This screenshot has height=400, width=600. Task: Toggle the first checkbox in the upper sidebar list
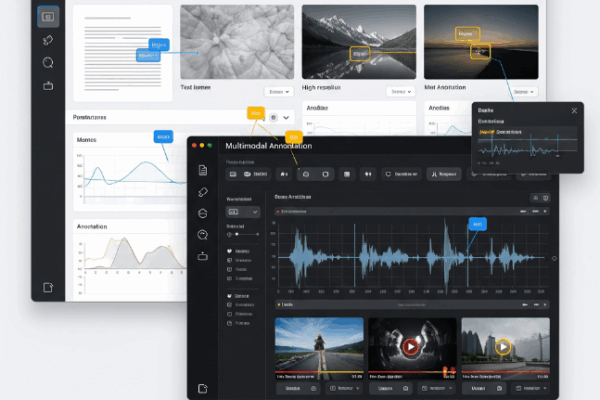[231, 251]
